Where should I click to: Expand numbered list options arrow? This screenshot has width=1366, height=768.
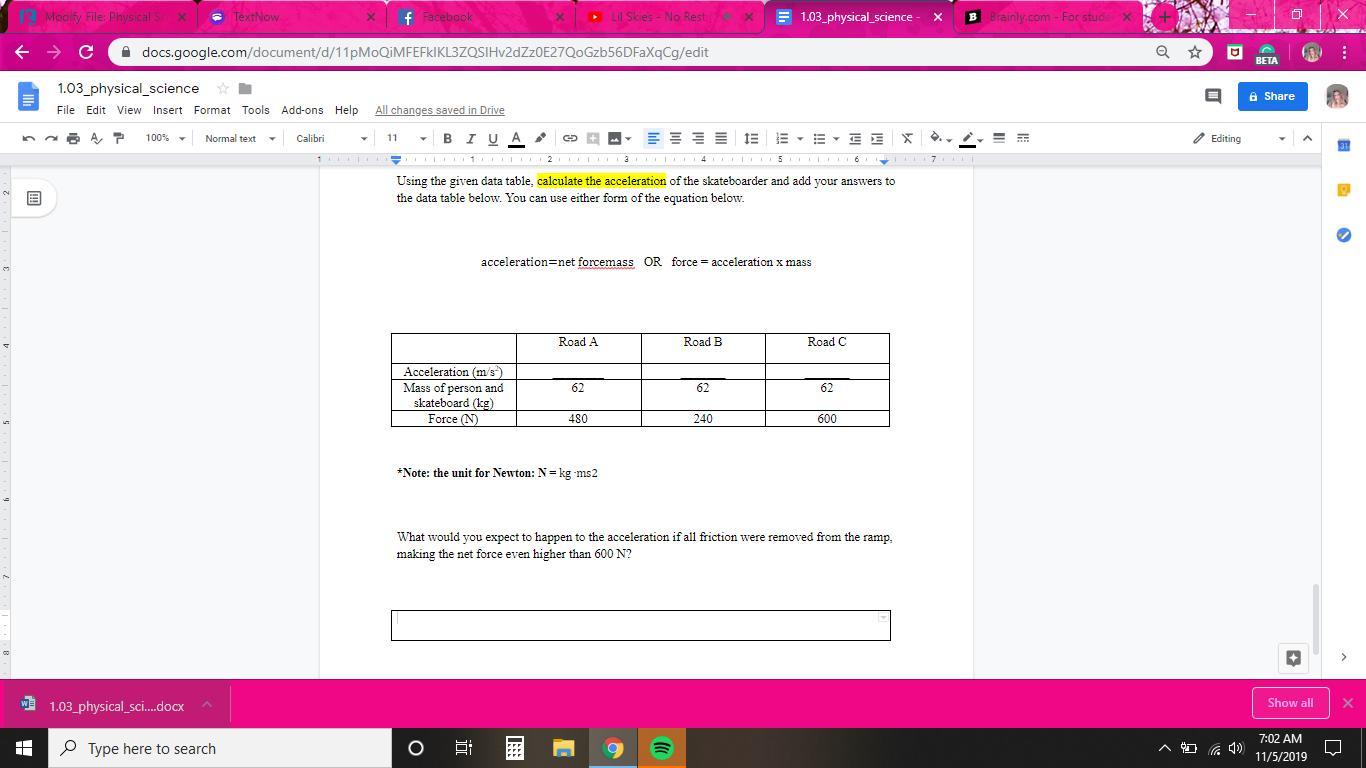pyautogui.click(x=800, y=139)
